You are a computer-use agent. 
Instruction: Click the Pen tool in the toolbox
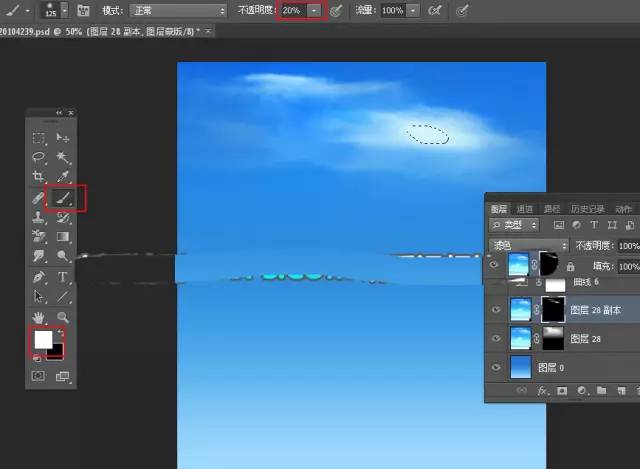click(39, 276)
